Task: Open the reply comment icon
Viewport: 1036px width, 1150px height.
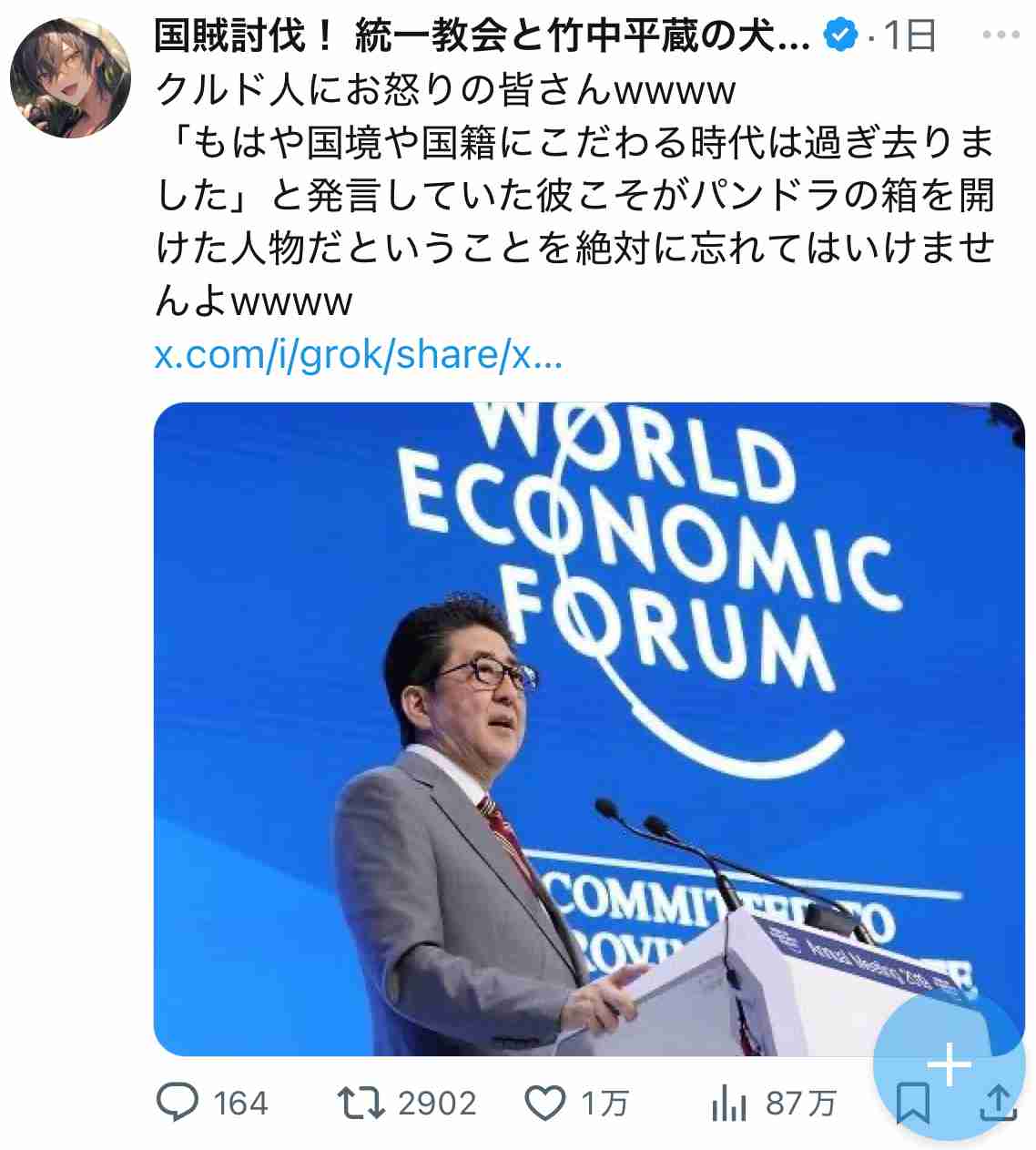Action: pos(177,1103)
